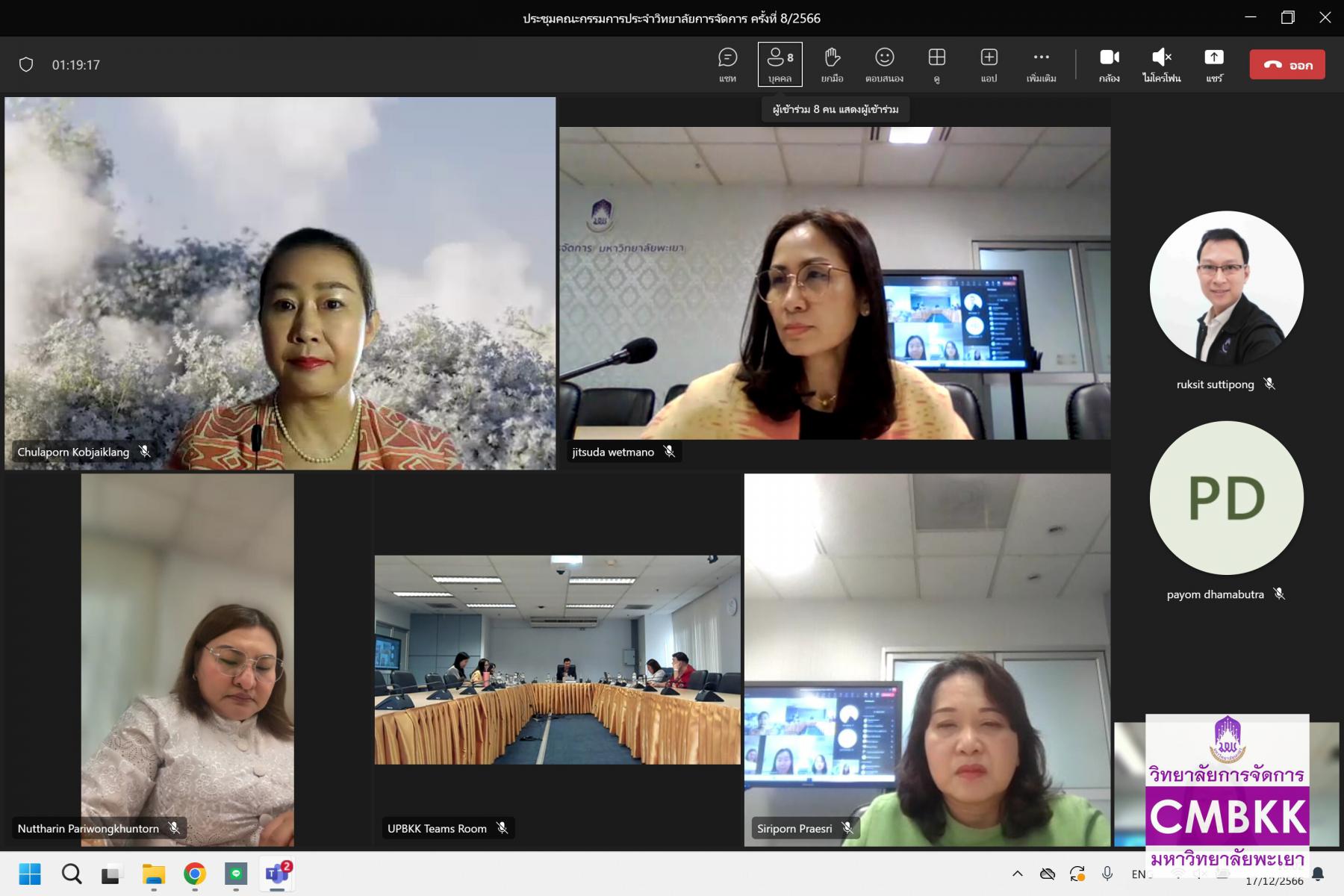The width and height of the screenshot is (1344, 896).
Task: Click payom dhamabutra name text
Action: 1215,594
